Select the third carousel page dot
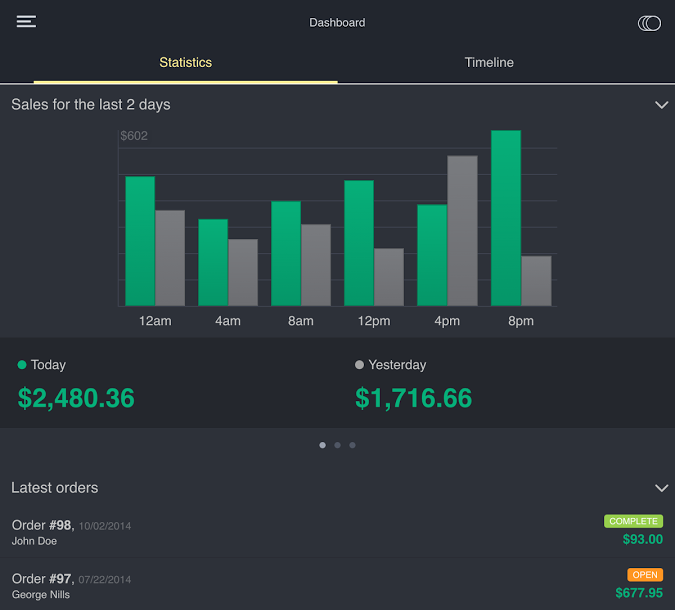This screenshot has width=675, height=610. [352, 445]
